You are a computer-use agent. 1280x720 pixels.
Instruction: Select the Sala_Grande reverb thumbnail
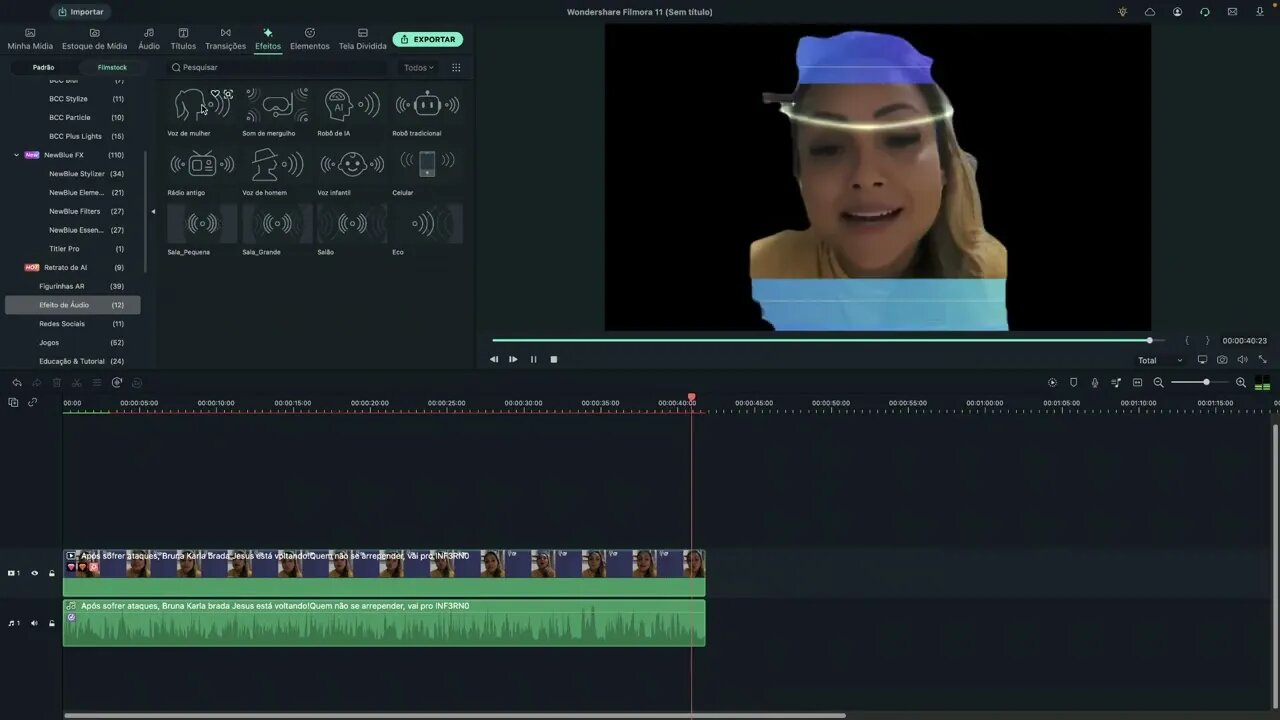click(277, 224)
